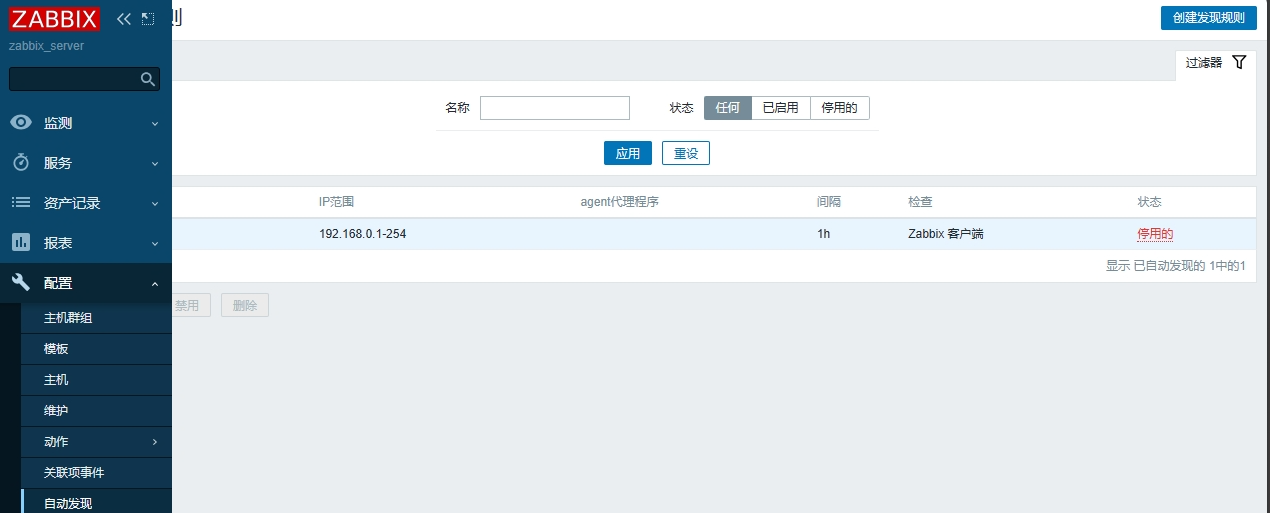Click the 监测 eye icon
Screen dimensions: 1270x513
(21, 123)
